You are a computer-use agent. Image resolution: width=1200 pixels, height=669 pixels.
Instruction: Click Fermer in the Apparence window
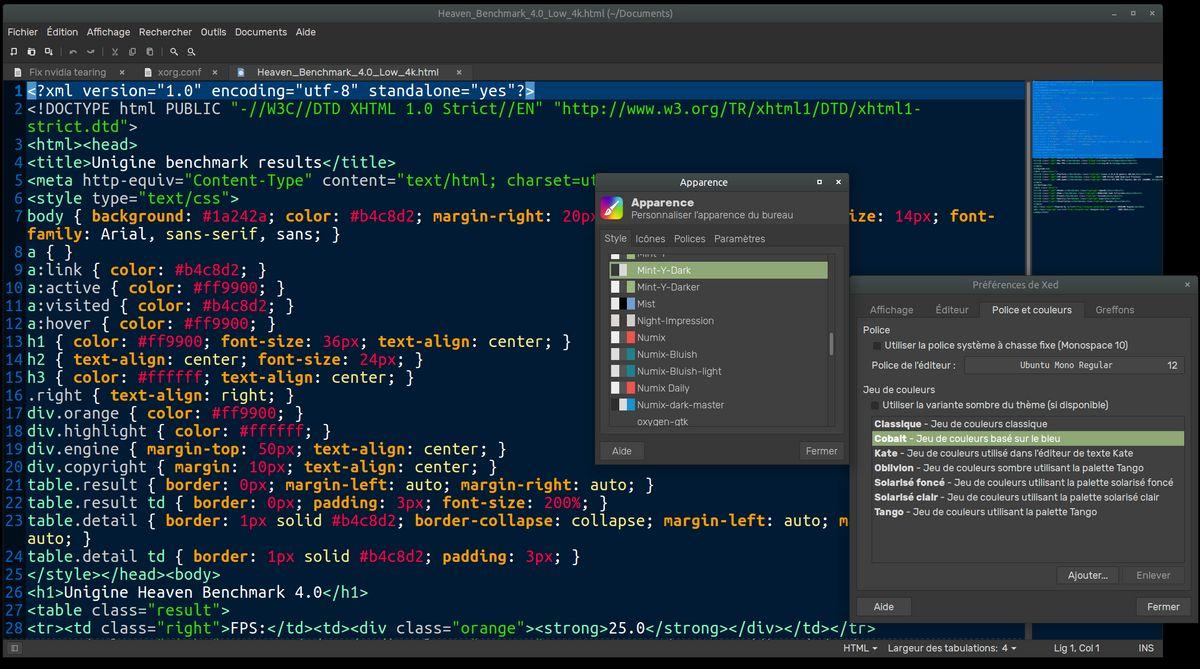[821, 451]
